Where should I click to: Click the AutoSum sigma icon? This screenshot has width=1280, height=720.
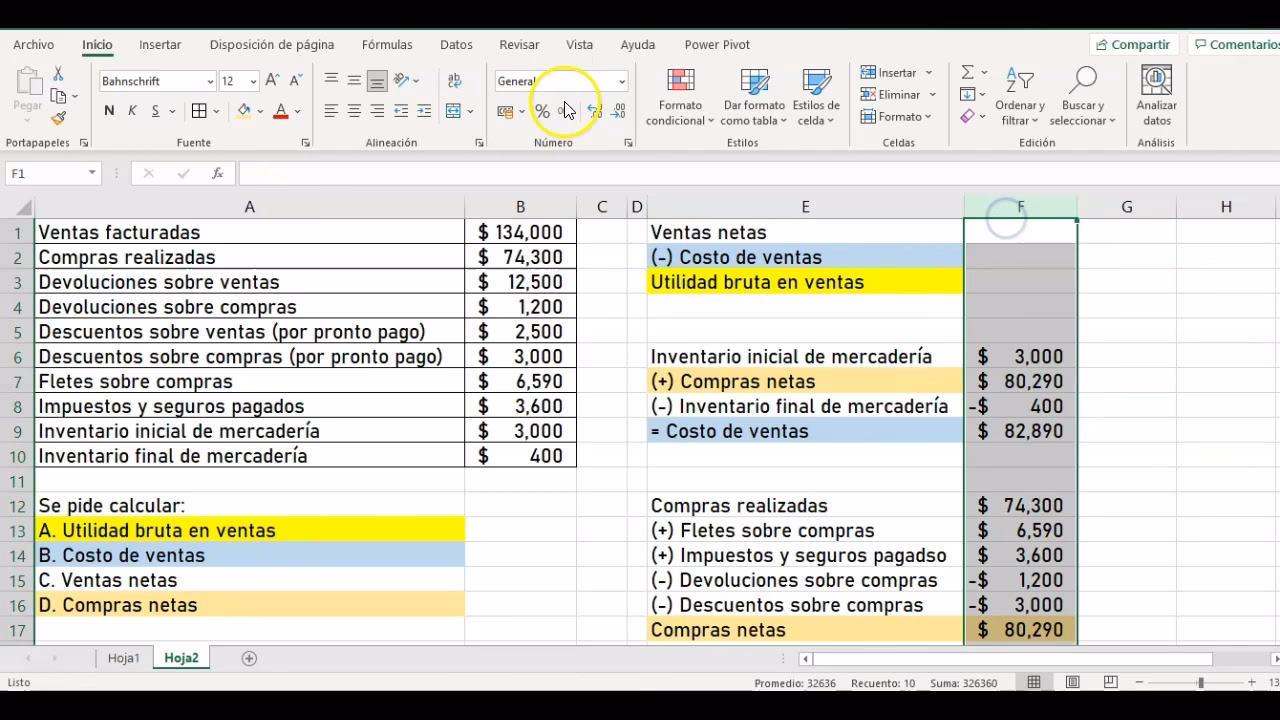[967, 73]
